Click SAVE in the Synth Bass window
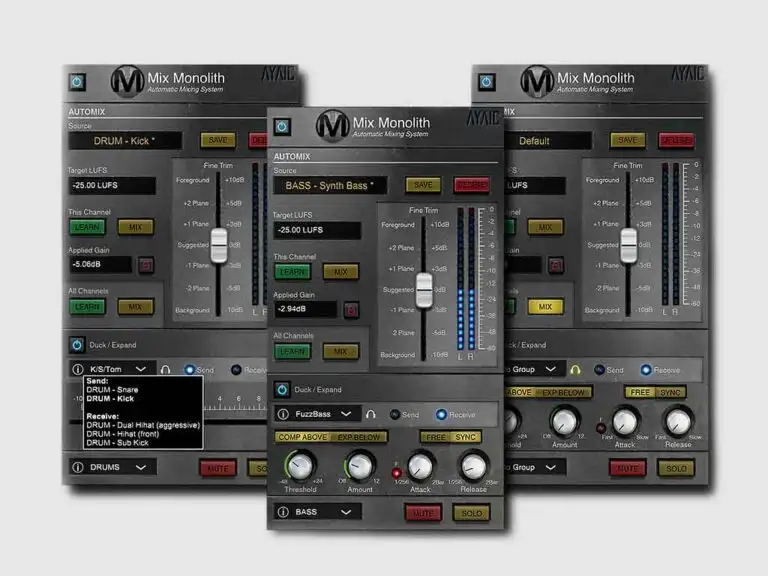 (423, 185)
